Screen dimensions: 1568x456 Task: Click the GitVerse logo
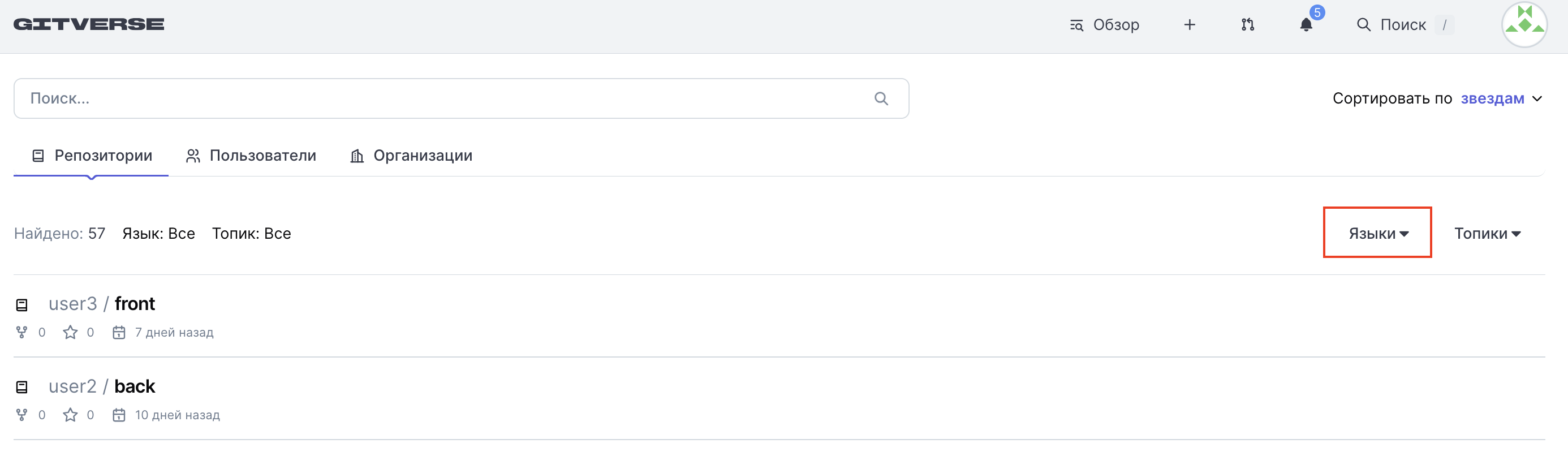pos(89,24)
